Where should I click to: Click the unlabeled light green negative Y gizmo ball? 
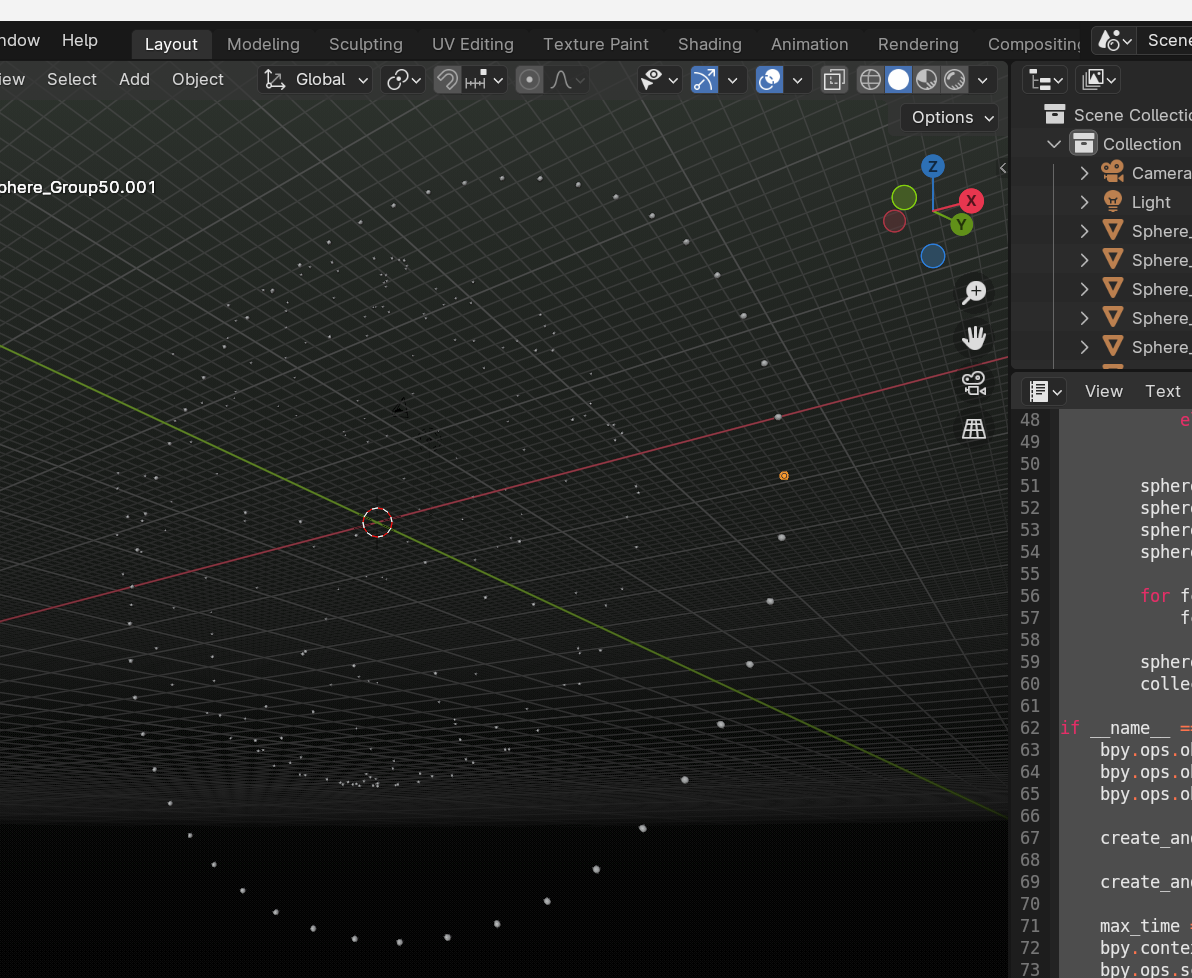[x=904, y=198]
